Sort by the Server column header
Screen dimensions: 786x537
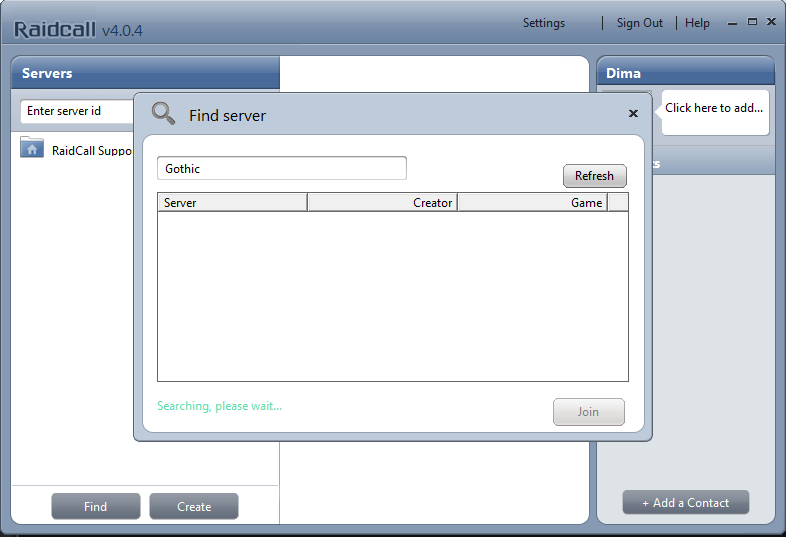[x=232, y=203]
